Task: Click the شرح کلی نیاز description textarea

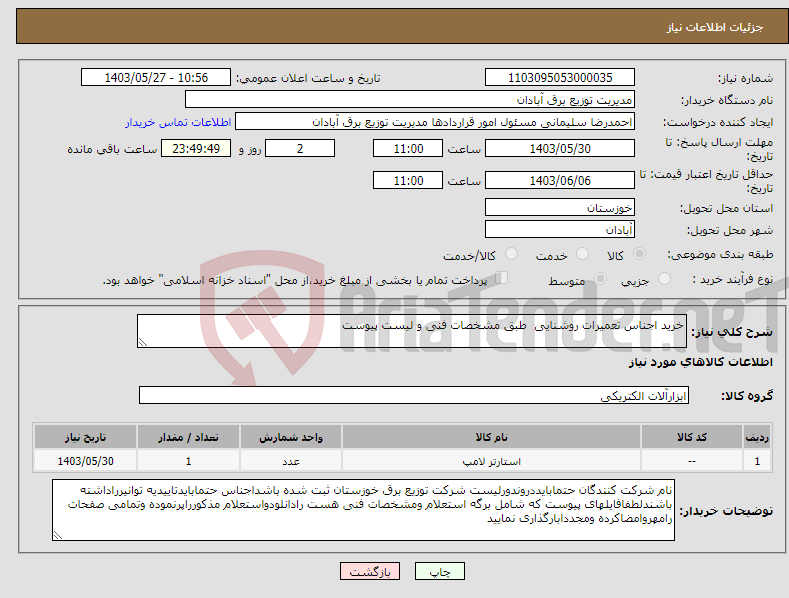Action: [x=412, y=331]
